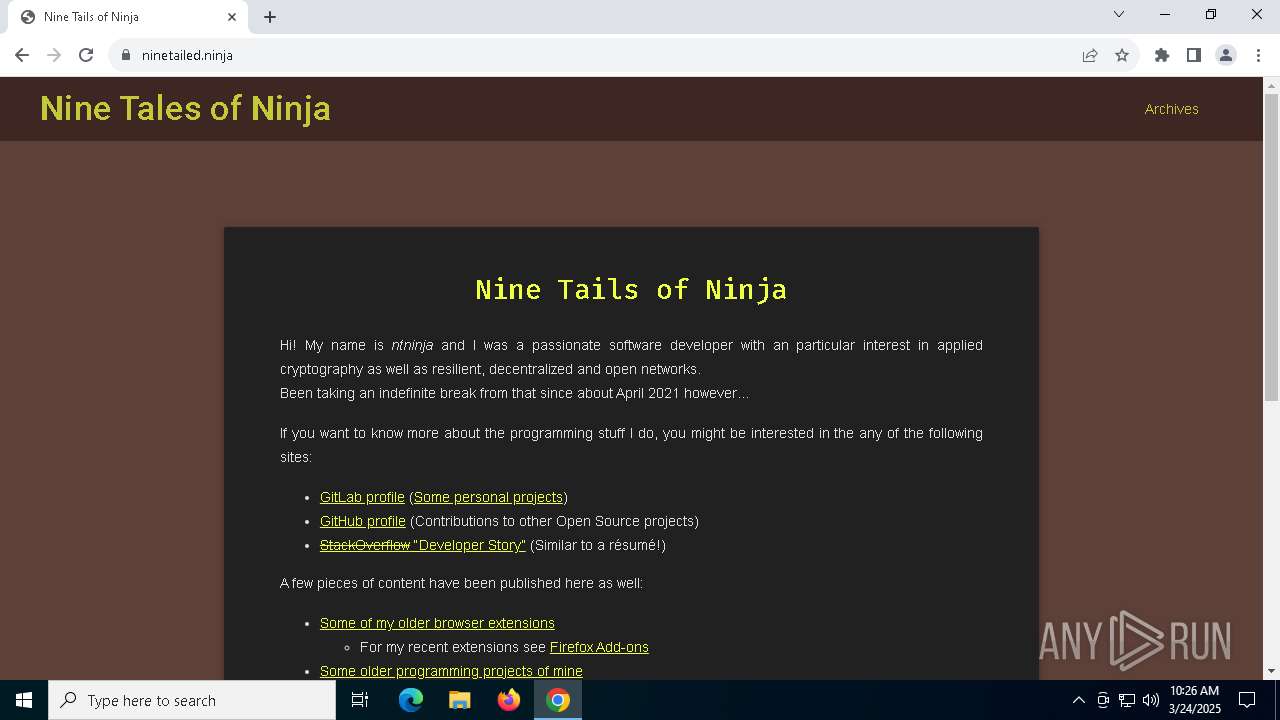Close the Nine Tails of Ninja tab
The image size is (1280, 720).
232,17
